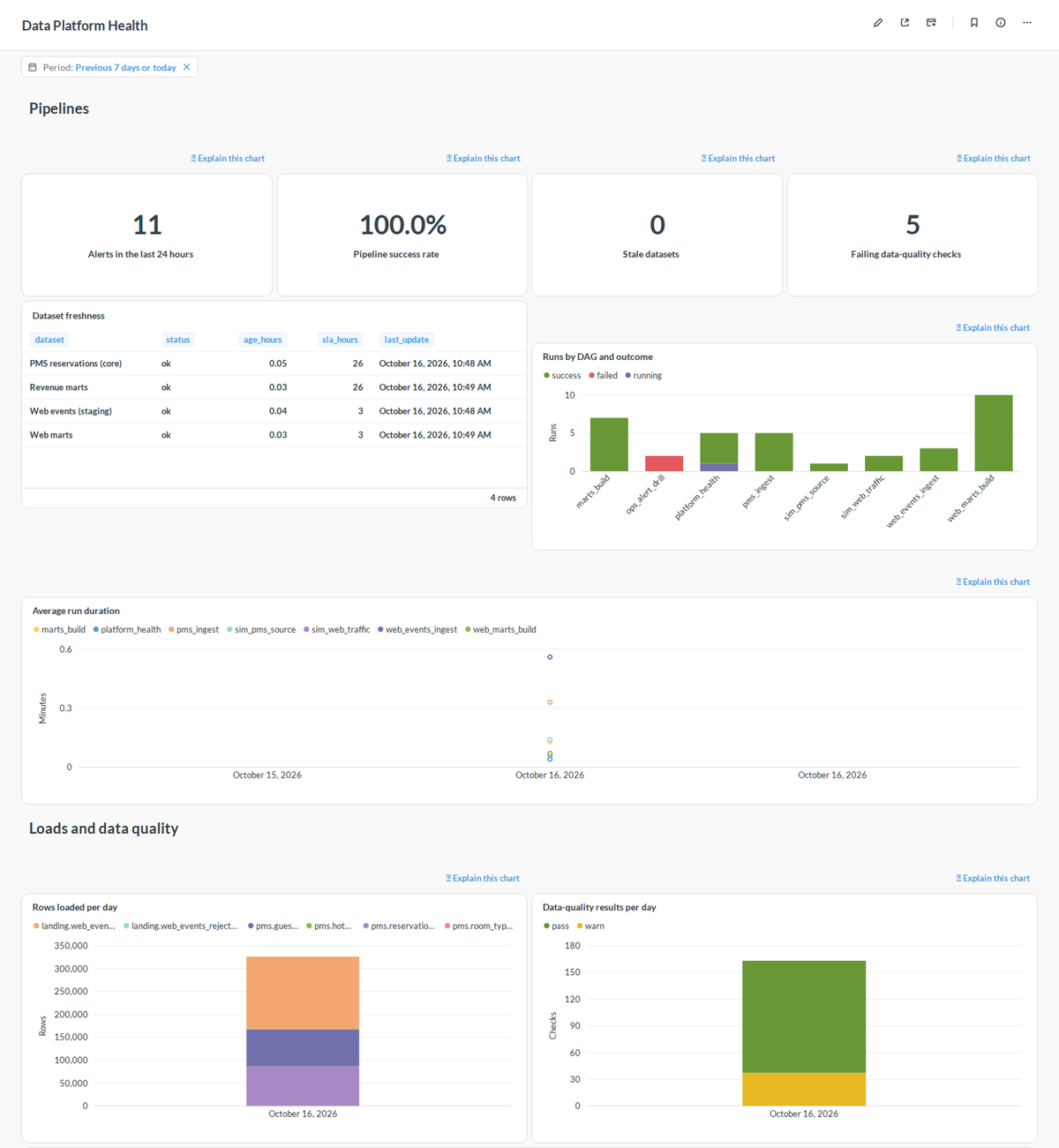Toggle landing.web_even... legend item
Screen dimensions: 1059x1148
pos(74,927)
